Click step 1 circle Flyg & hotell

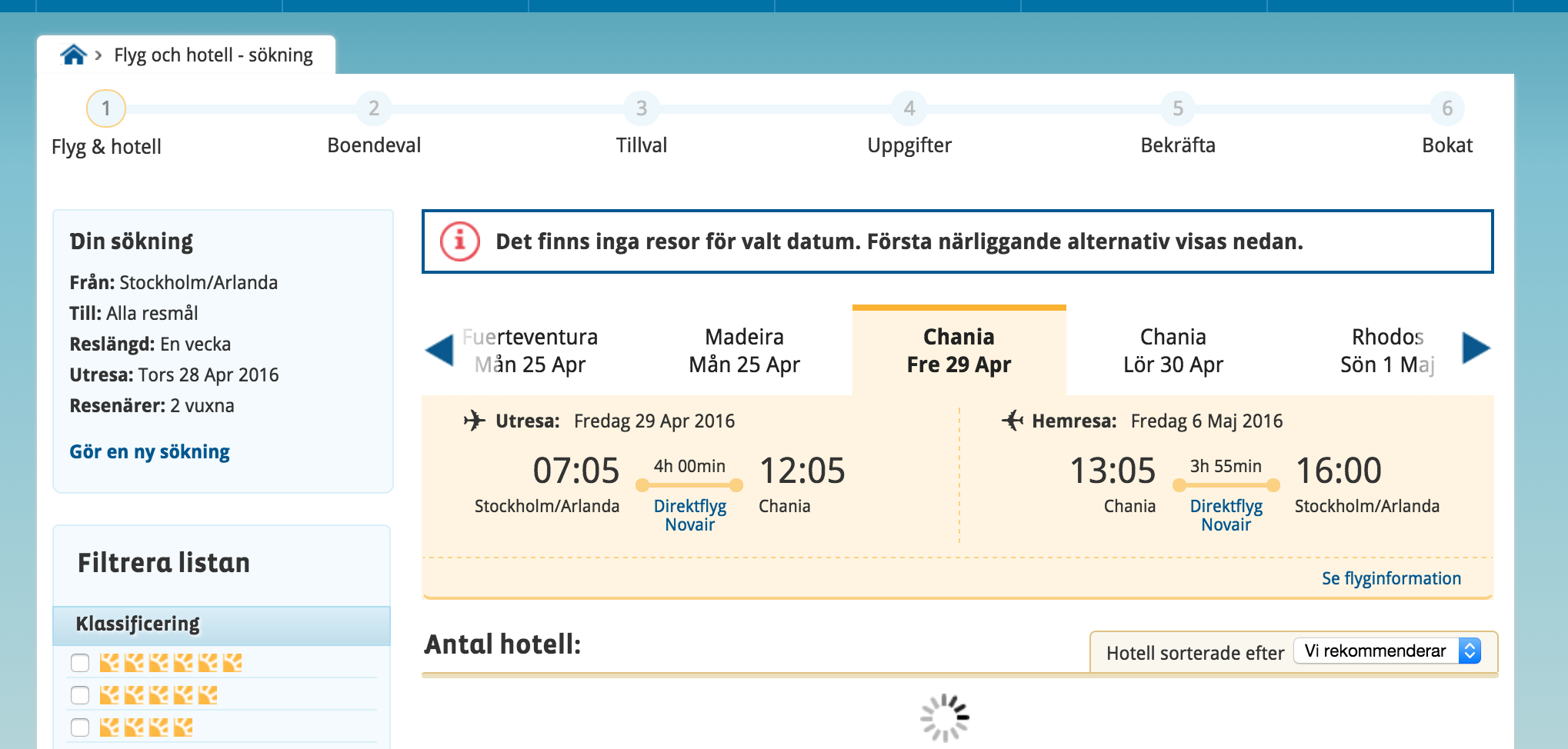click(x=106, y=108)
